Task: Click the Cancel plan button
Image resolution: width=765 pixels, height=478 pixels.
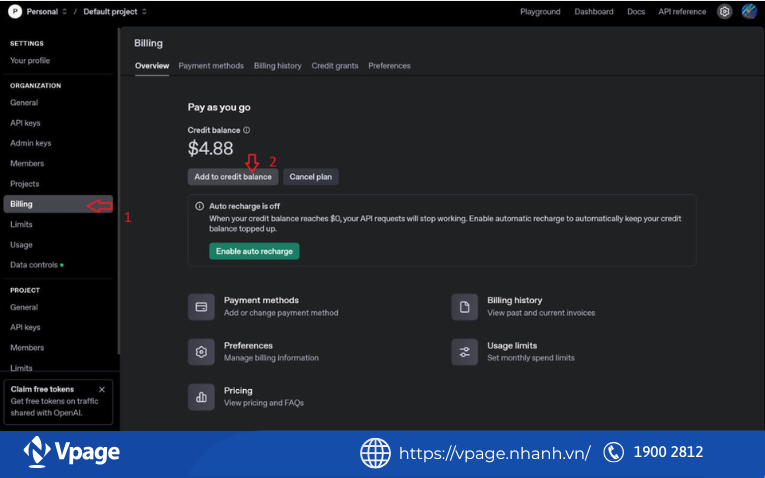Action: 310,177
